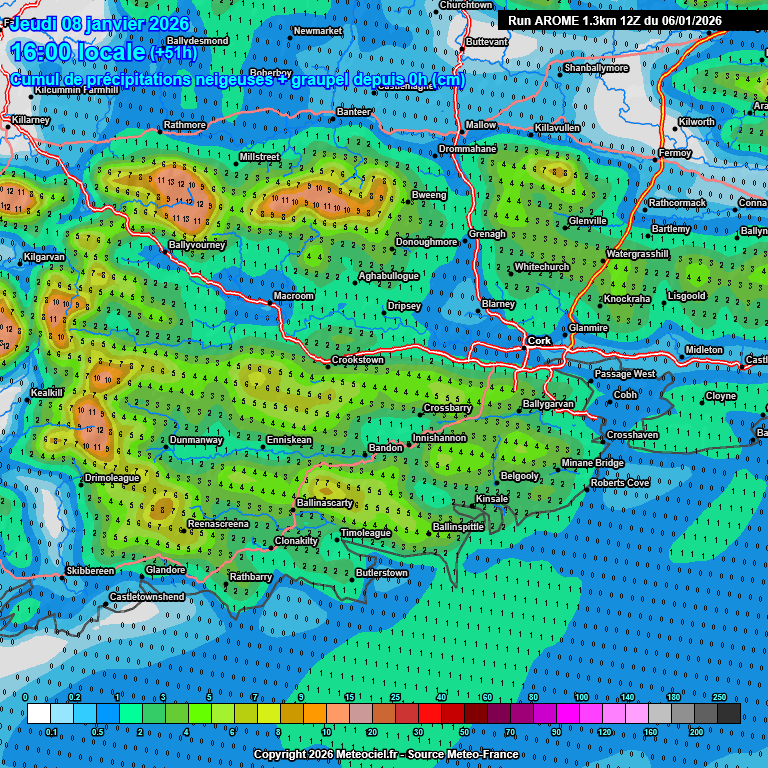
Task: Select the Banteer label
Action: click(354, 112)
